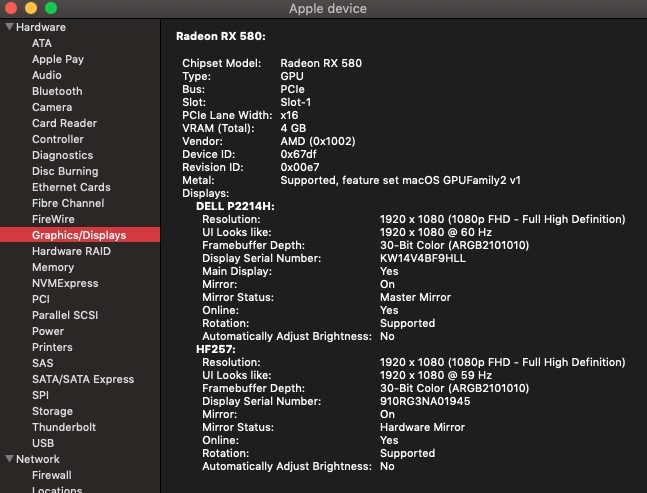Click the DELL P2214H display heading
Image resolution: width=647 pixels, height=493 pixels.
[235, 206]
